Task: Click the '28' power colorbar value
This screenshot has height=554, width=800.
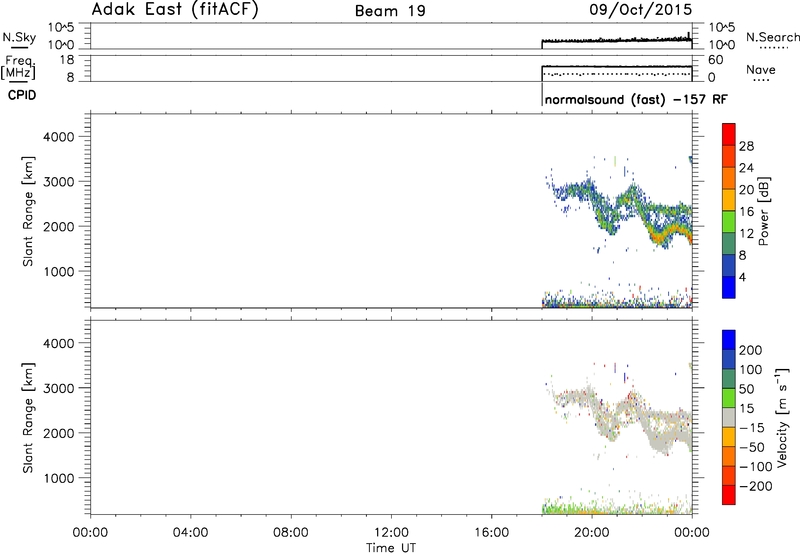Action: coord(746,146)
